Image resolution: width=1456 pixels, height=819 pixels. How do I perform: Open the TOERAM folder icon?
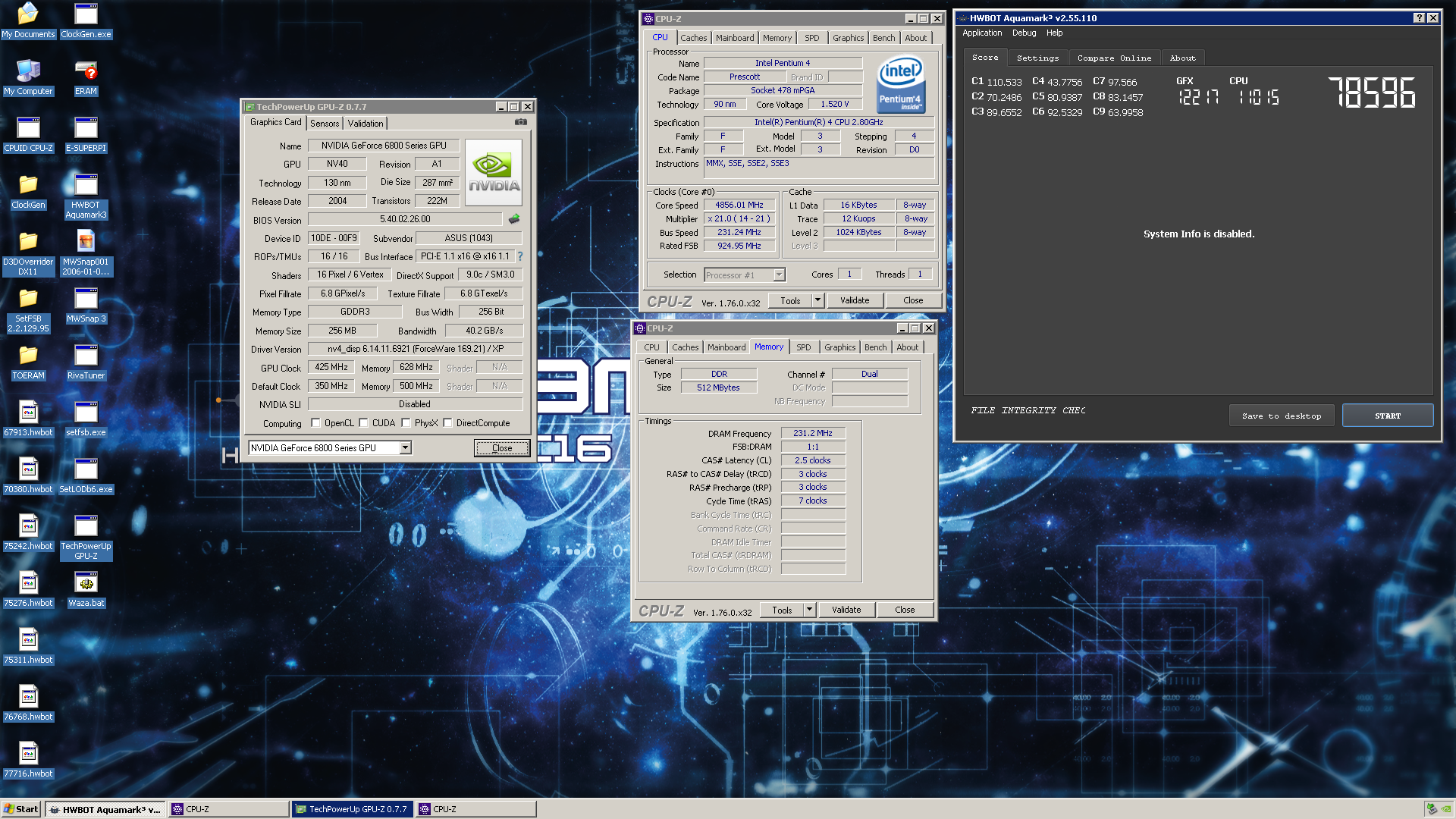pyautogui.click(x=28, y=361)
